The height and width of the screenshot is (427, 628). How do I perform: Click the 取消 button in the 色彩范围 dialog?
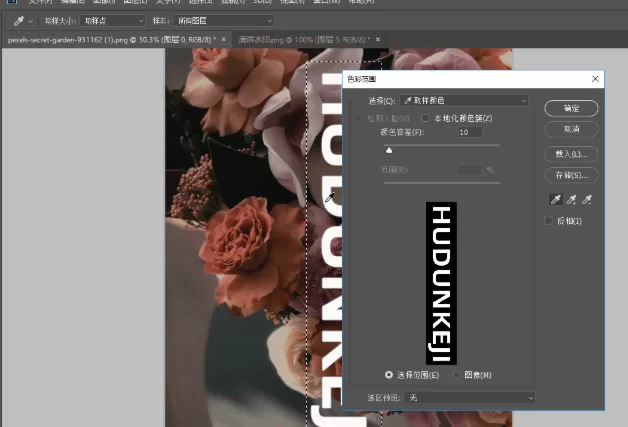pyautogui.click(x=571, y=129)
